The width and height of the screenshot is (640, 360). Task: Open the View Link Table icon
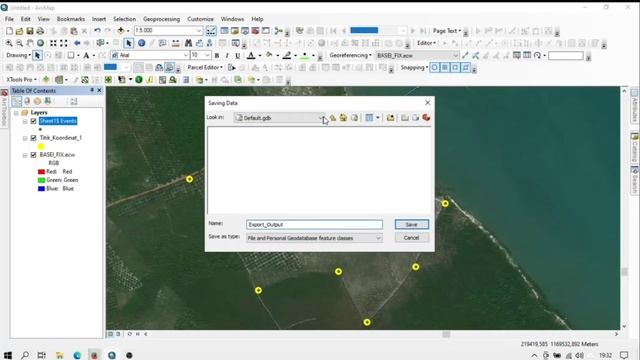pyautogui.click(x=527, y=56)
